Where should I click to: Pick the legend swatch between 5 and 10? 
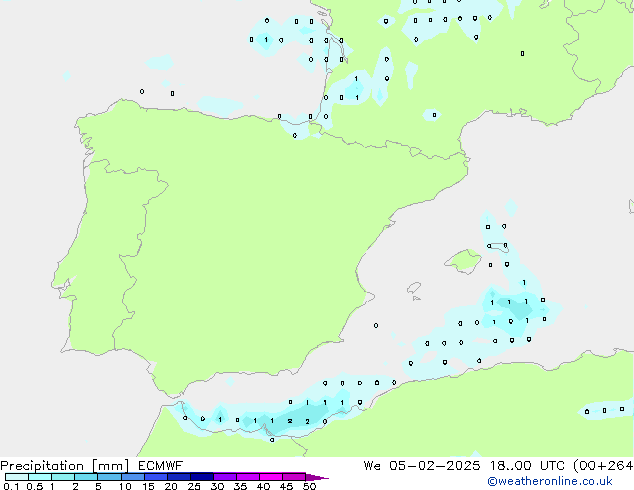click(110, 477)
